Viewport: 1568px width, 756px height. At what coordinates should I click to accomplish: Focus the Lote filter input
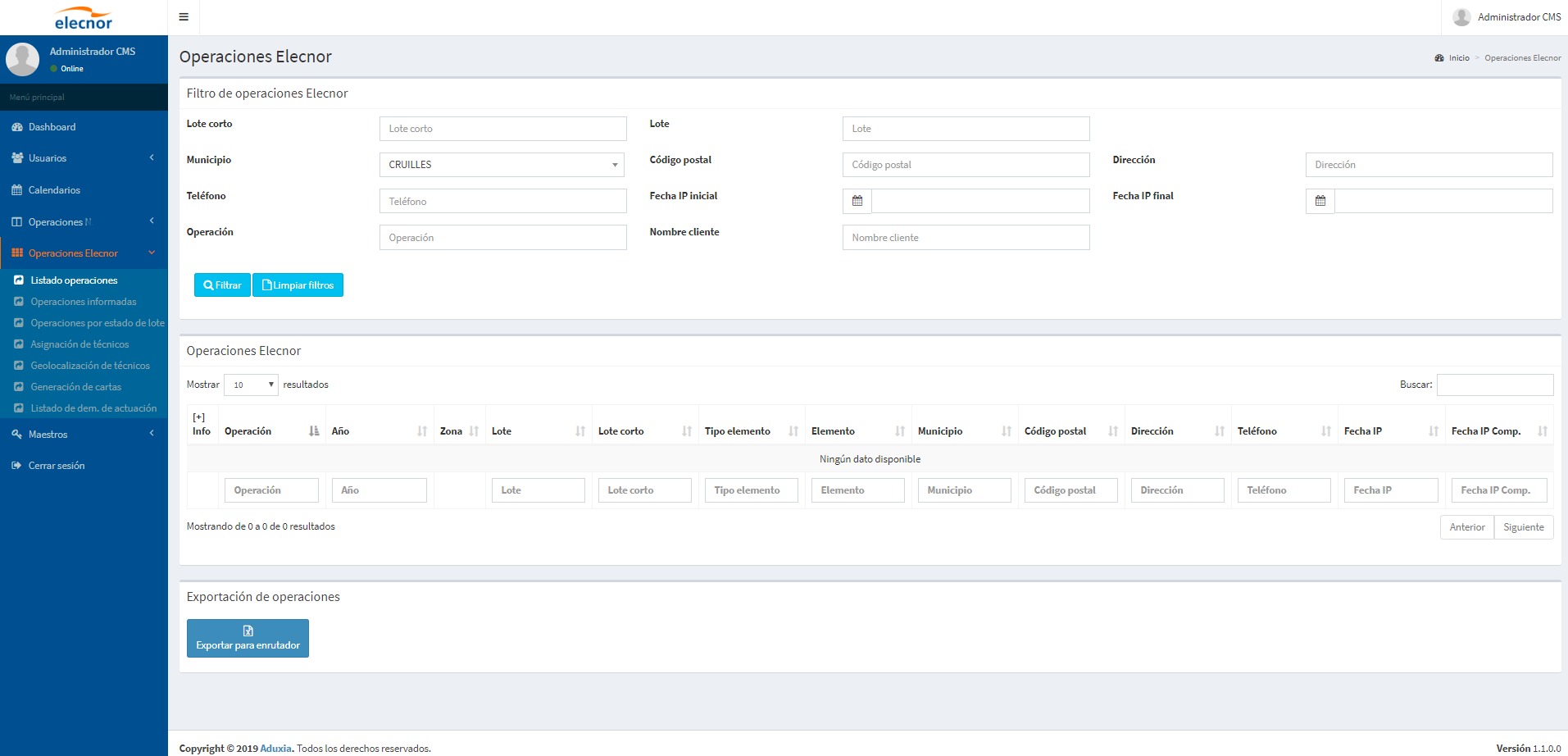coord(966,129)
